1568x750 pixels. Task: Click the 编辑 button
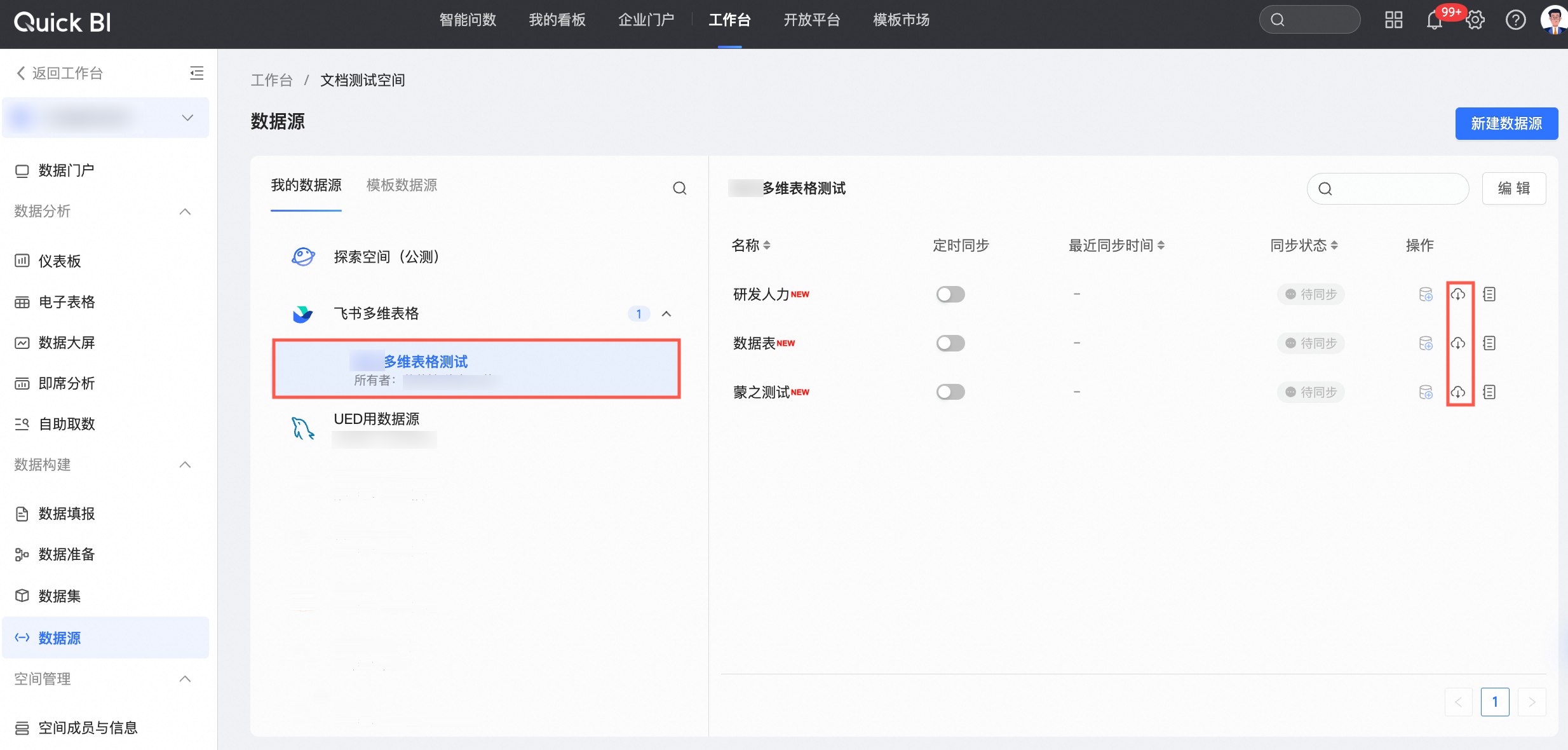(1514, 189)
